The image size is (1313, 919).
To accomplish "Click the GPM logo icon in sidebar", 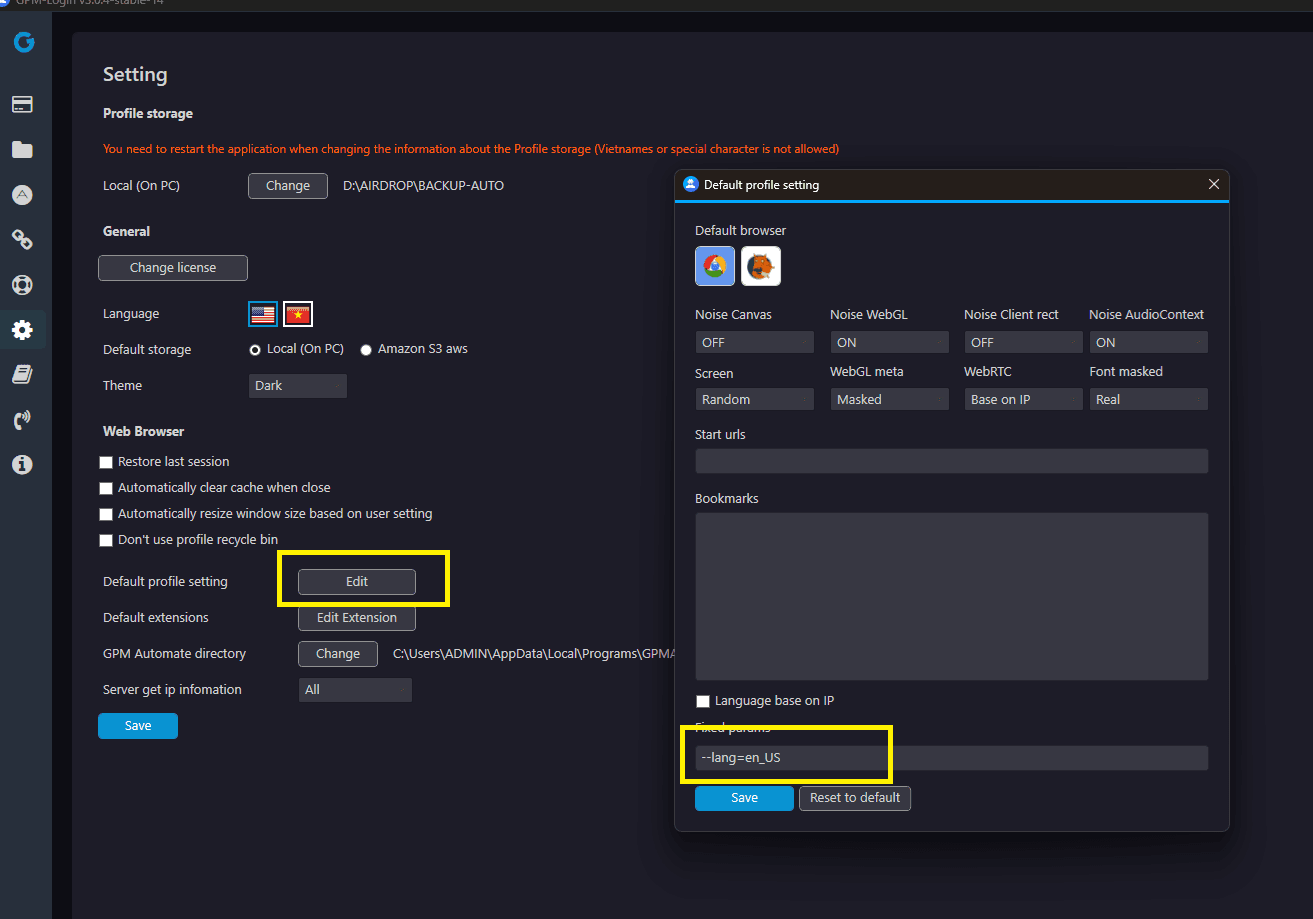I will [x=24, y=42].
